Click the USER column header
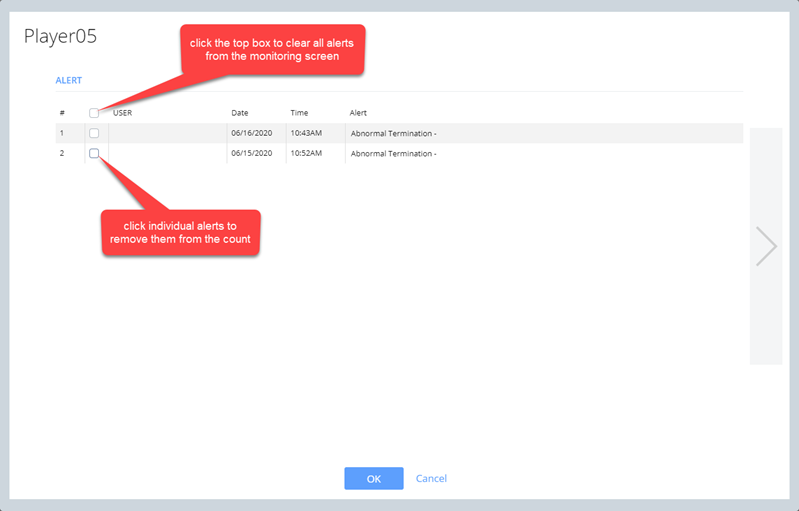 pos(123,113)
